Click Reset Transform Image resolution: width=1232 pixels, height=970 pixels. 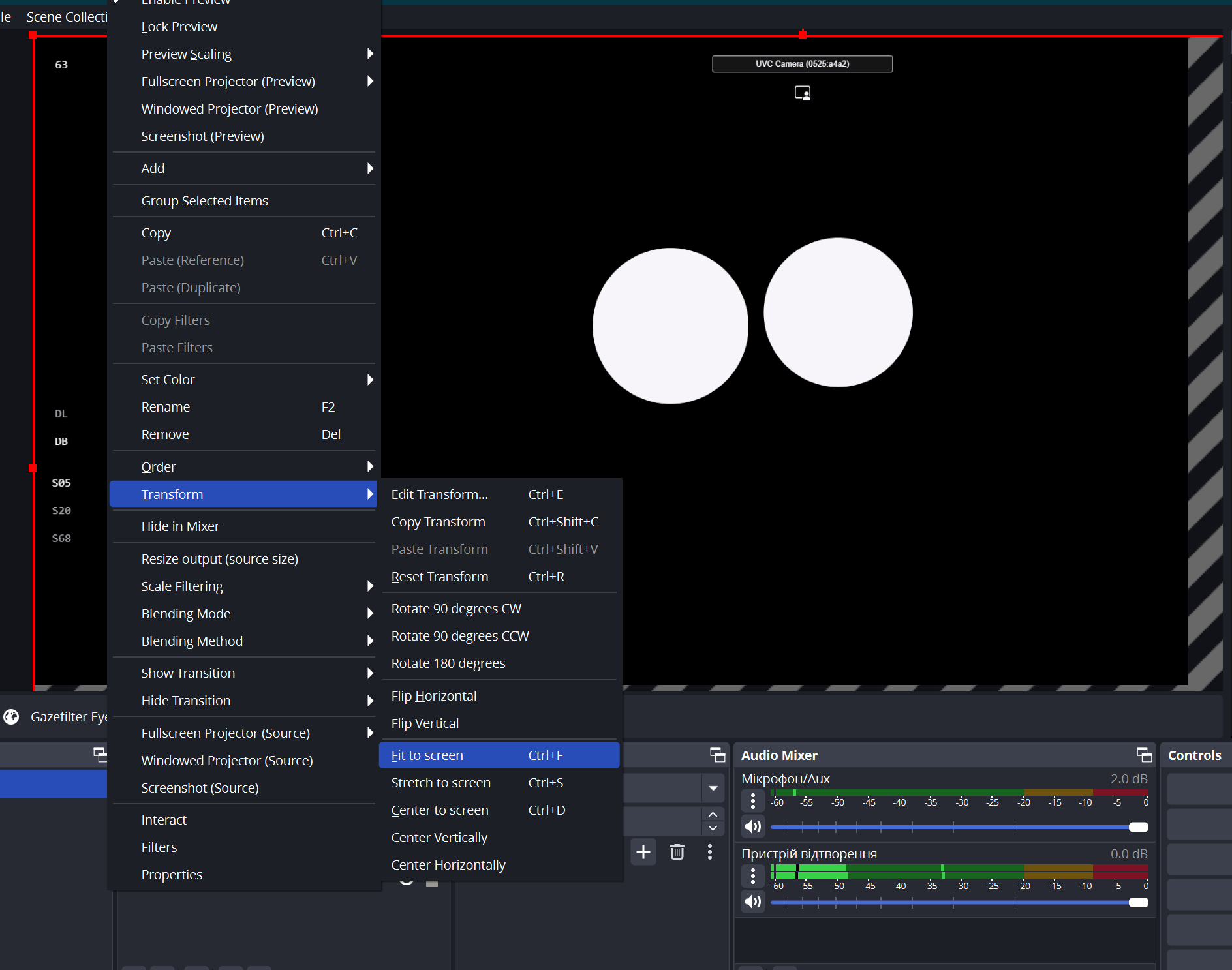[439, 576]
